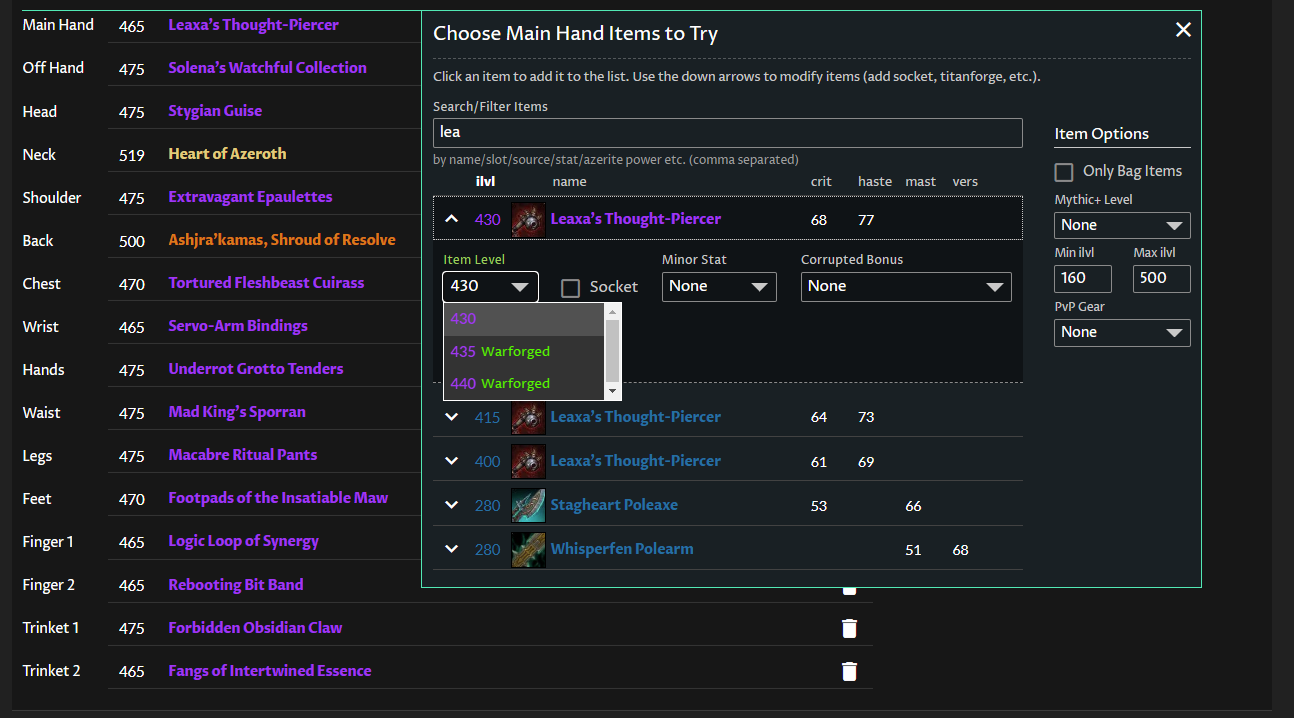Open the Mad King's Sporran link
This screenshot has height=718, width=1294.
tap(237, 412)
